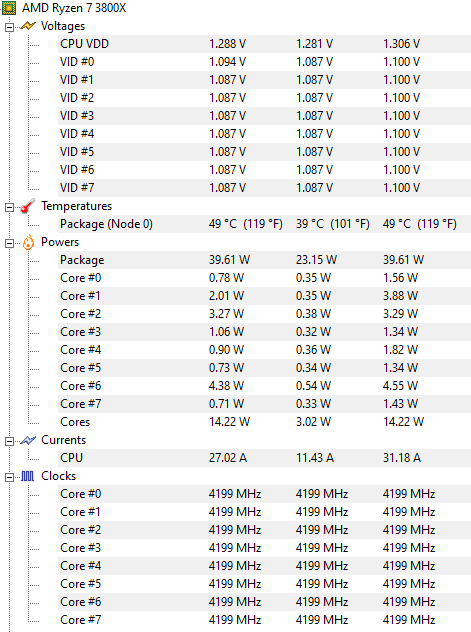This screenshot has height=632, width=471.
Task: Click the 39 °C (101 °F) minimum temperature
Action: coord(333,224)
